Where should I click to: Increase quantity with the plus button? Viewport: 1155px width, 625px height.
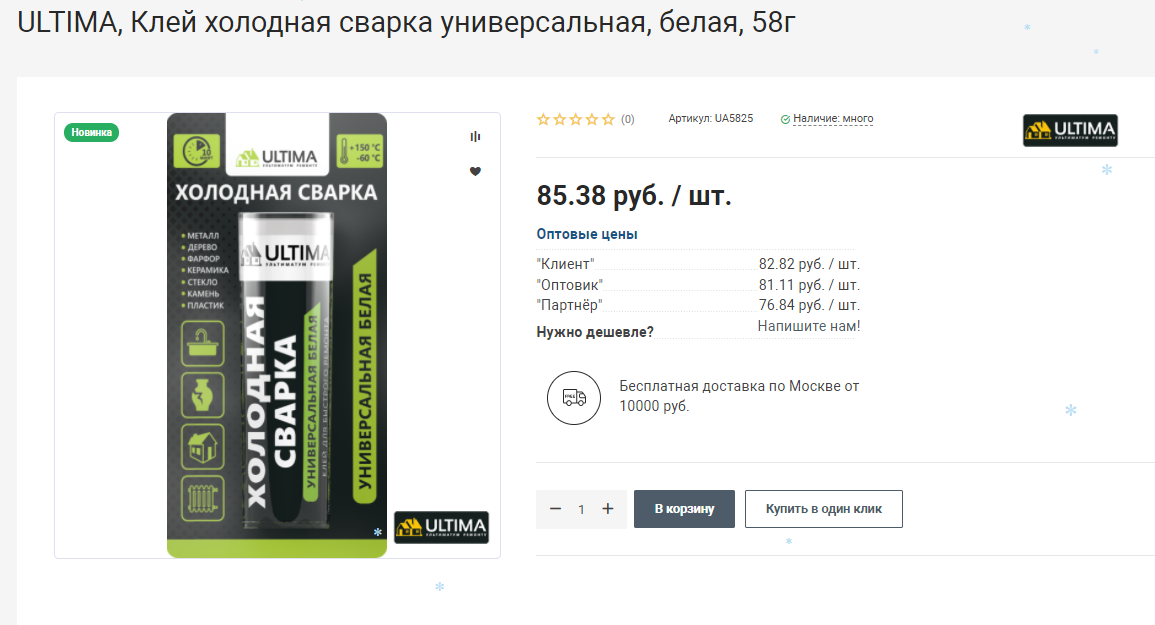pyautogui.click(x=608, y=509)
